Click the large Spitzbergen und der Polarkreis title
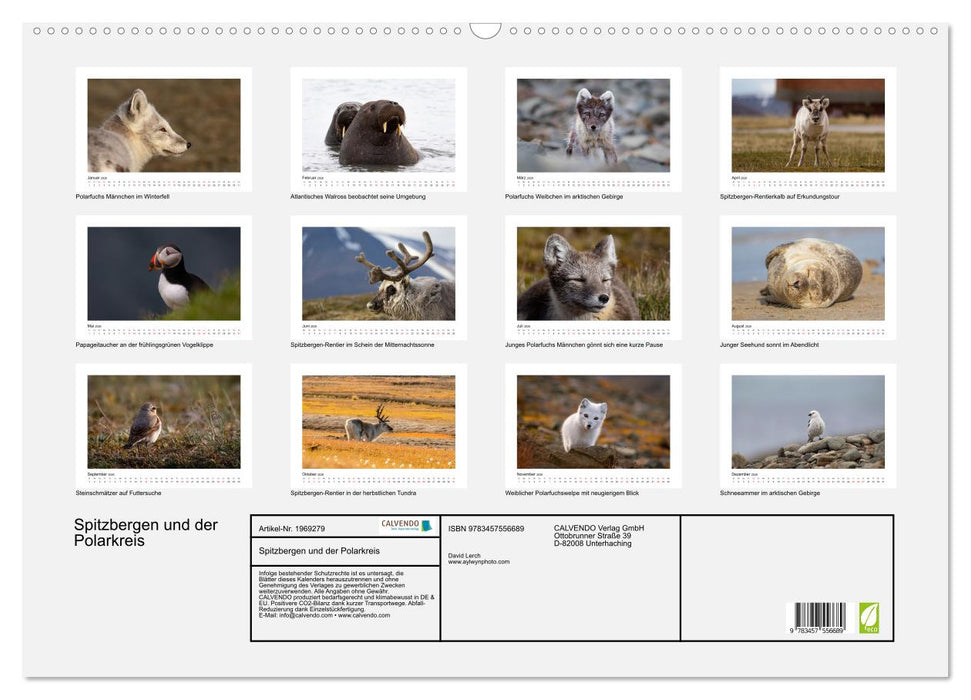The image size is (971, 700). pyautogui.click(x=145, y=533)
